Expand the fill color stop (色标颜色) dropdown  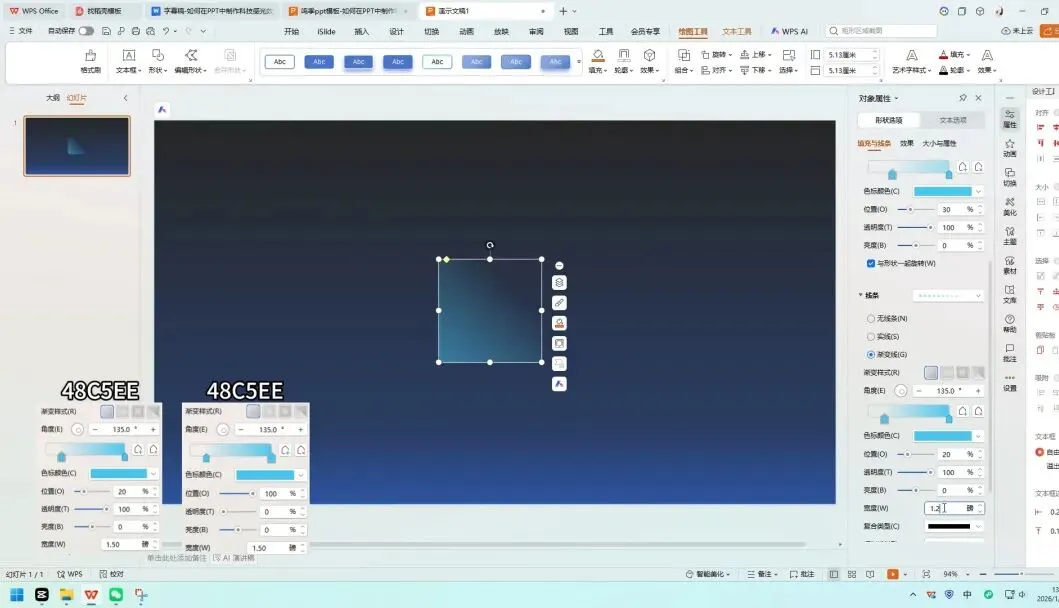(x=978, y=191)
